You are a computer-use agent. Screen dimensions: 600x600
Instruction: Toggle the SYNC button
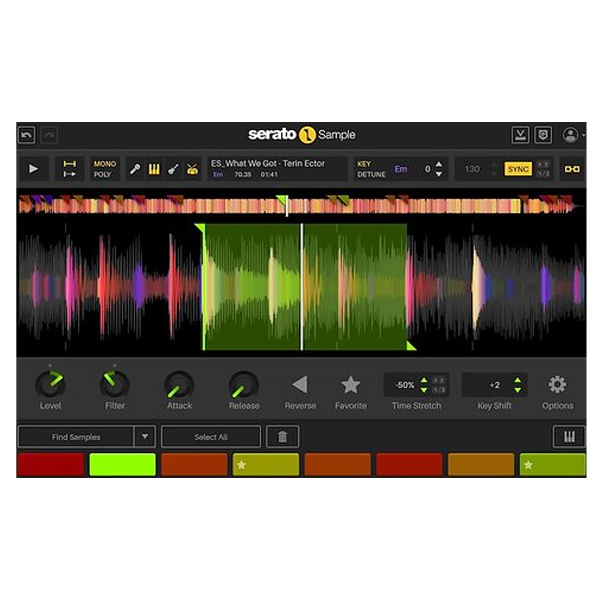tap(518, 169)
